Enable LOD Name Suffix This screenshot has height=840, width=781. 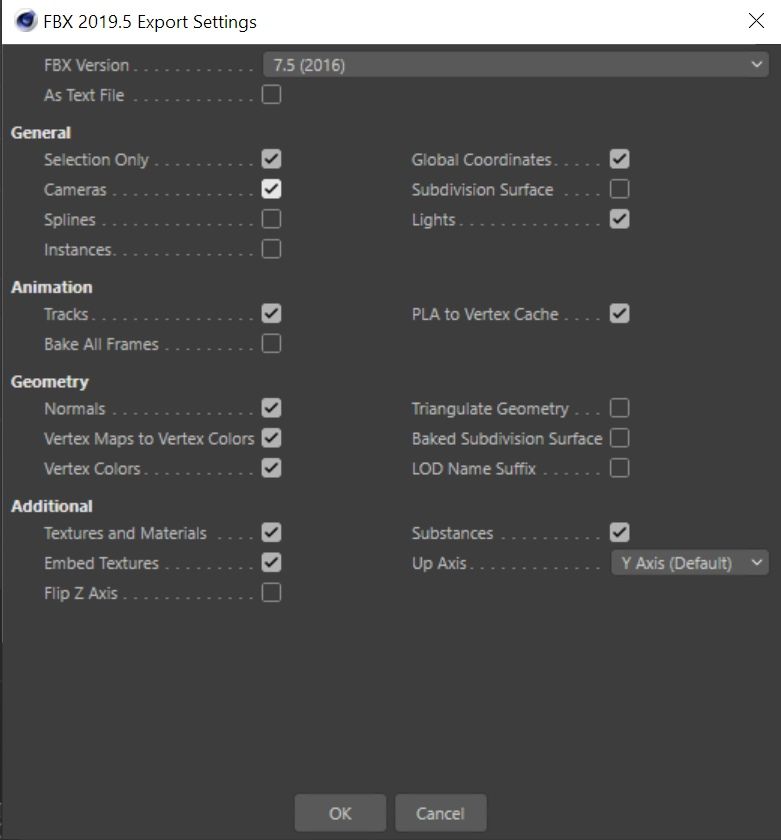619,468
